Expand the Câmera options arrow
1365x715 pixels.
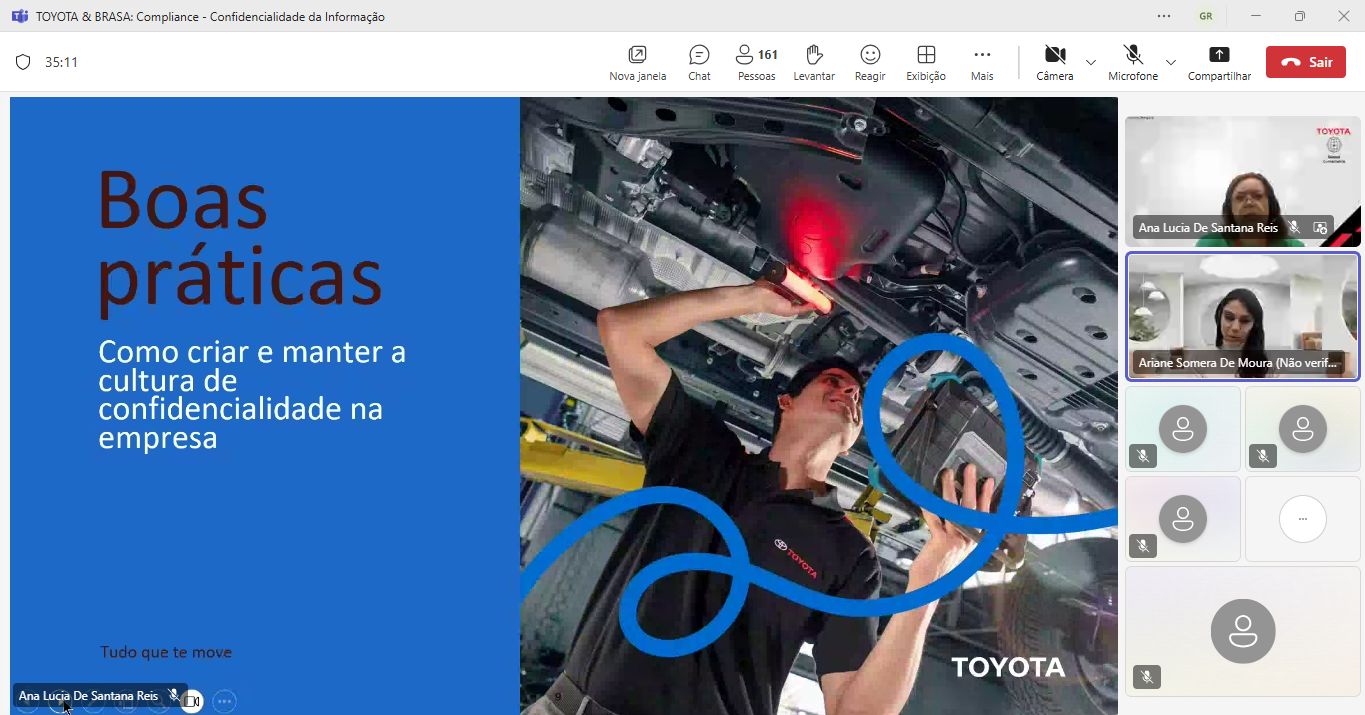point(1091,62)
